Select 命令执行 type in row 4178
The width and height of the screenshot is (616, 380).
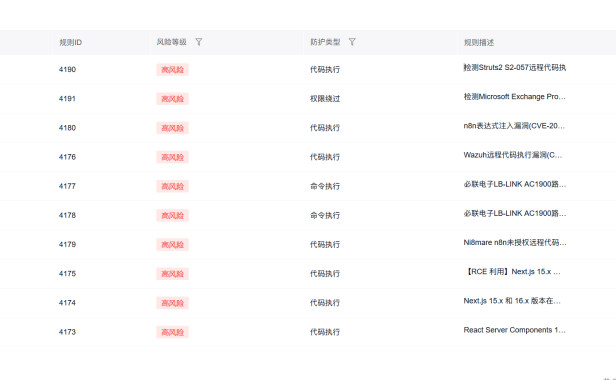click(x=325, y=215)
